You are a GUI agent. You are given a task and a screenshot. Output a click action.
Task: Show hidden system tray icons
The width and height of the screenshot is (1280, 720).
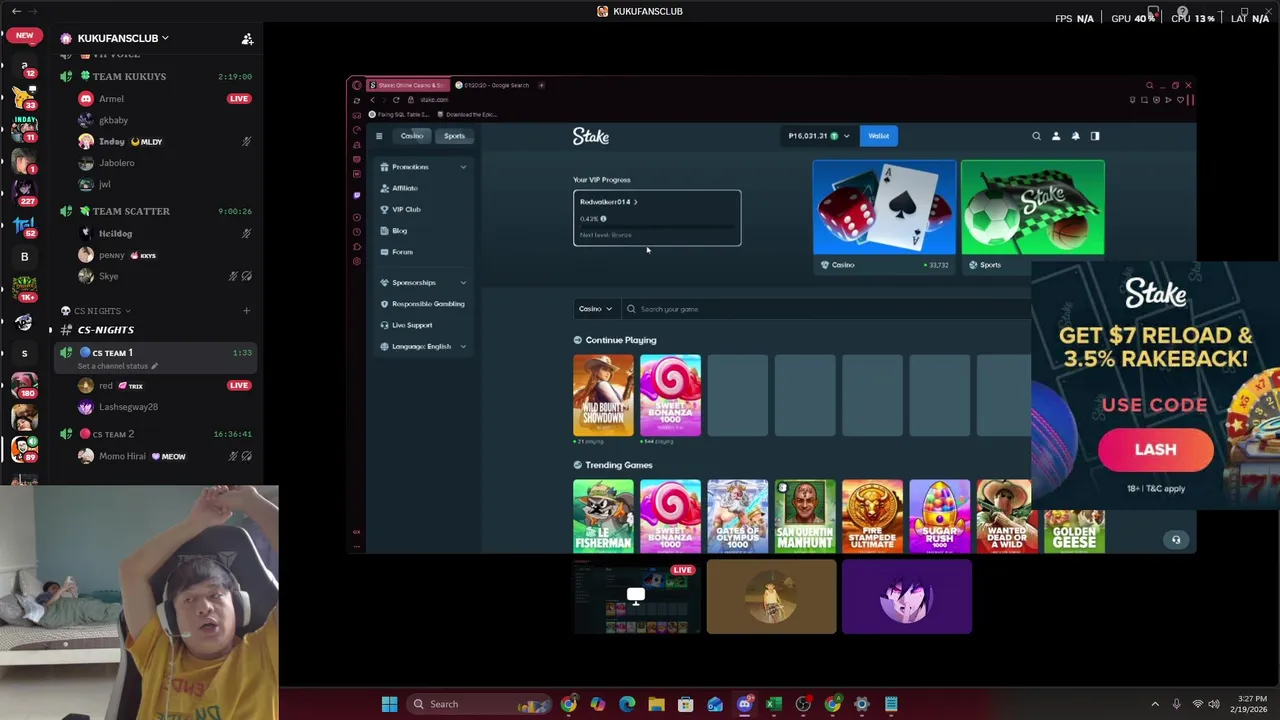point(1155,704)
